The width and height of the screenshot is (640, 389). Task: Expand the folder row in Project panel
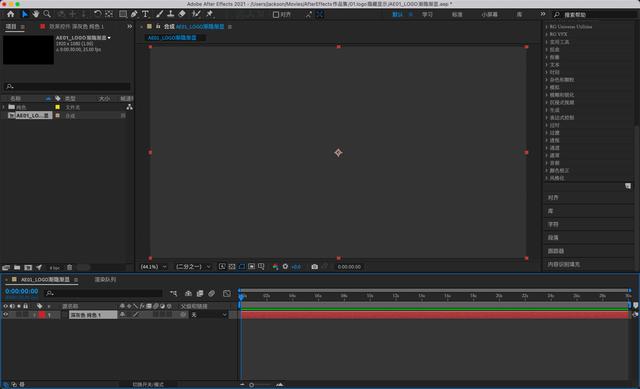tap(4, 107)
